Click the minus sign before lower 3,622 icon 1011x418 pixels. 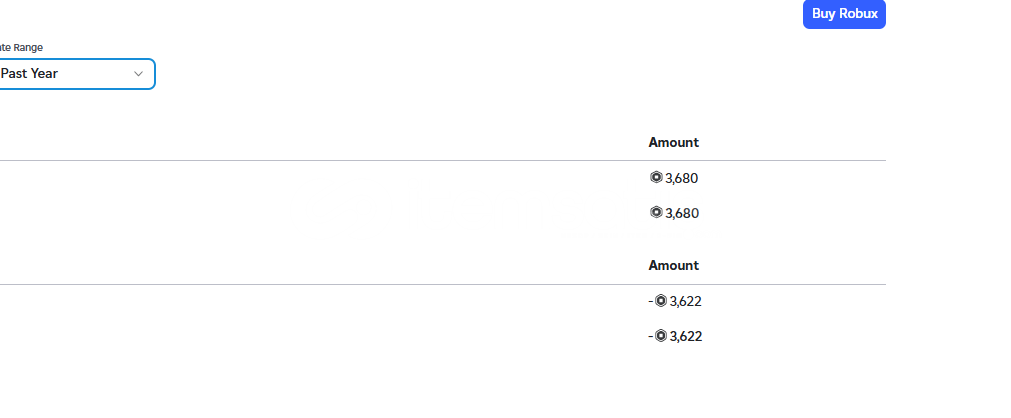pyautogui.click(x=651, y=337)
